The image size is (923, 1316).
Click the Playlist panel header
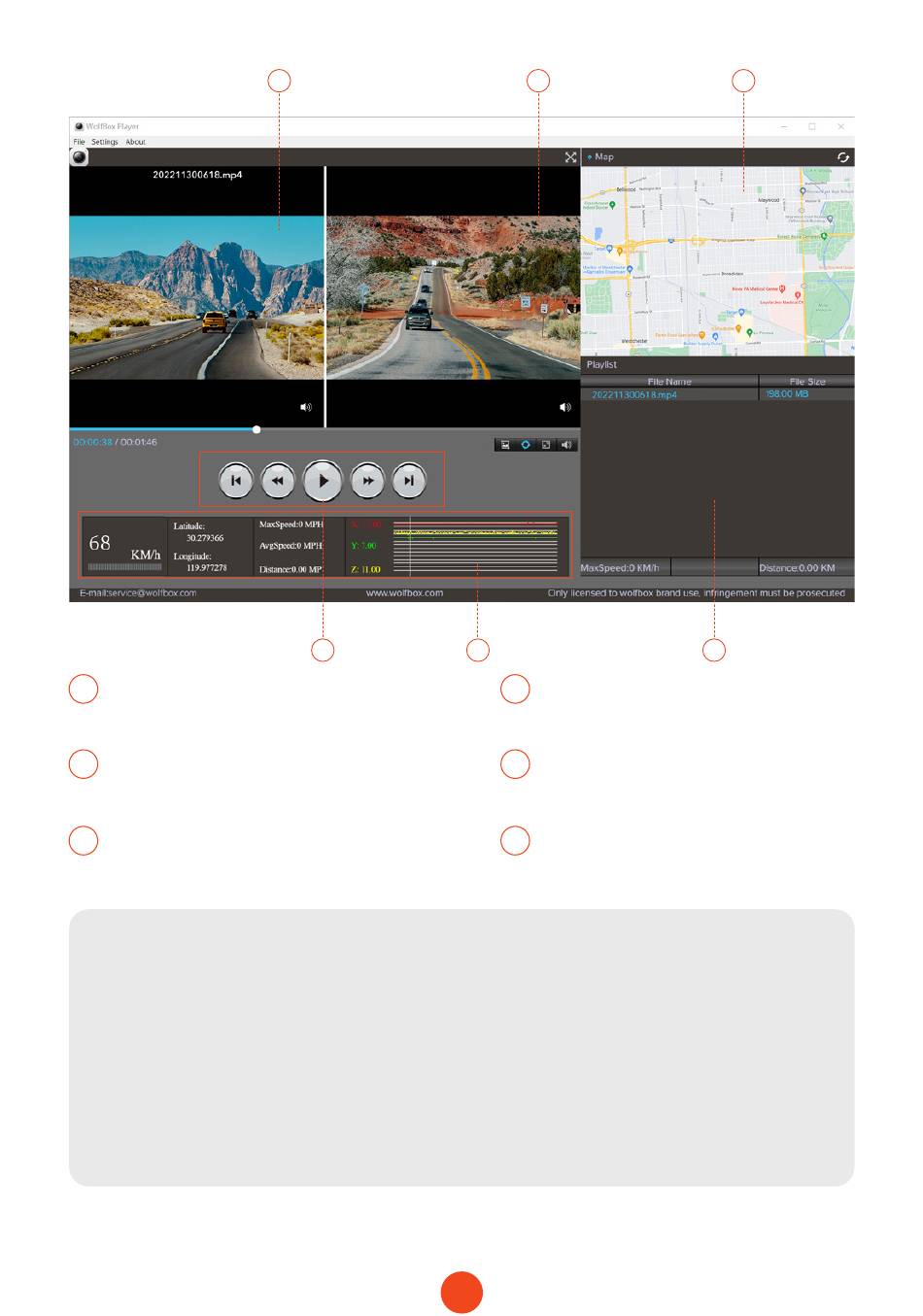(x=718, y=365)
